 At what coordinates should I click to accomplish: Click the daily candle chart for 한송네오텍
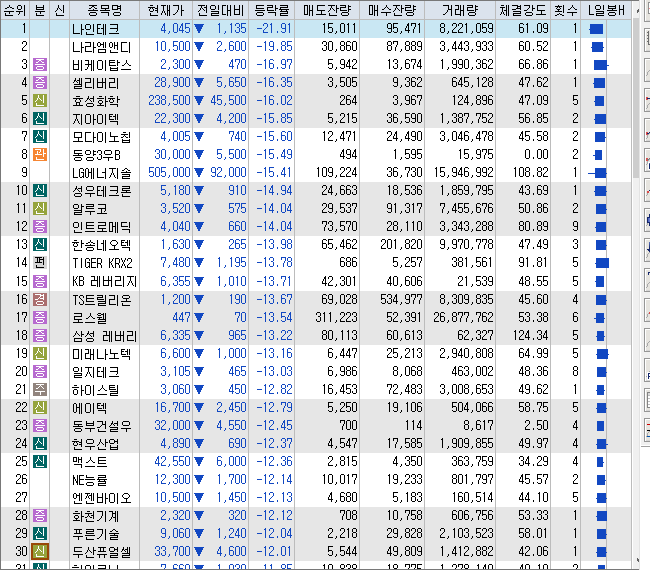point(601,245)
